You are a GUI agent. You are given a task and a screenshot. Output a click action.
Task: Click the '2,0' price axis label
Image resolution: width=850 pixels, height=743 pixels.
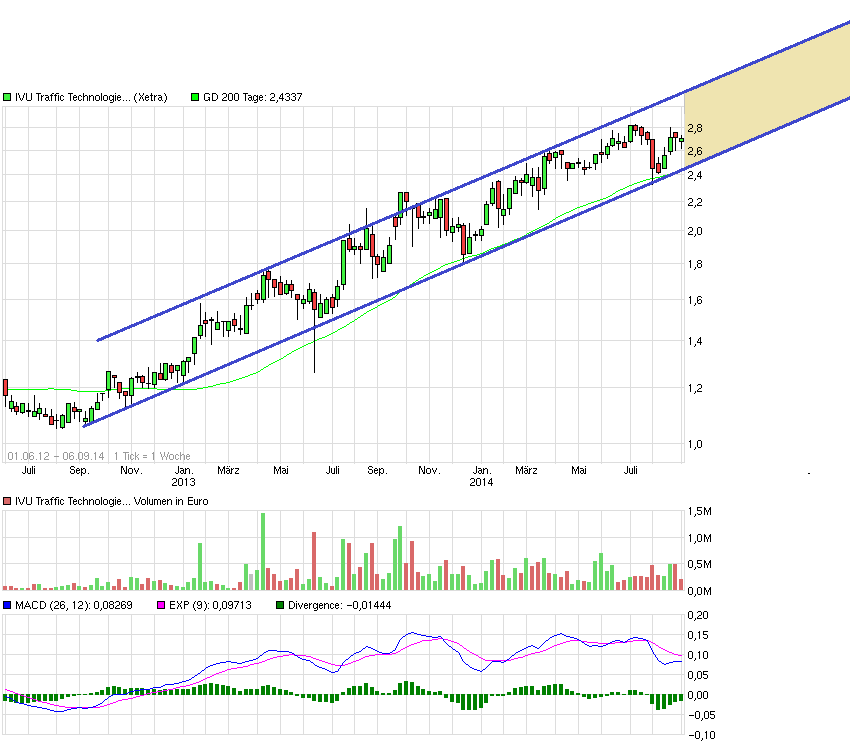tap(695, 231)
